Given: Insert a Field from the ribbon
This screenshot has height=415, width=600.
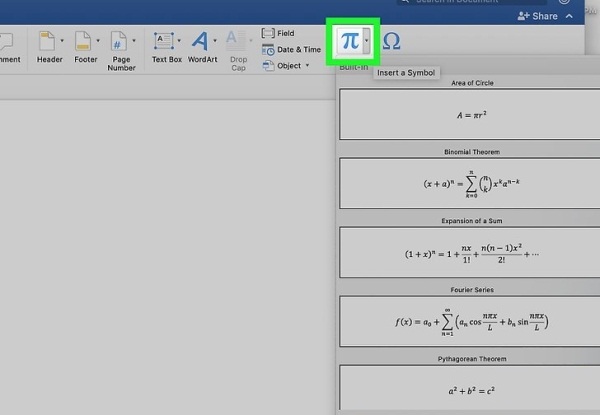Looking at the screenshot, I should tap(285, 33).
